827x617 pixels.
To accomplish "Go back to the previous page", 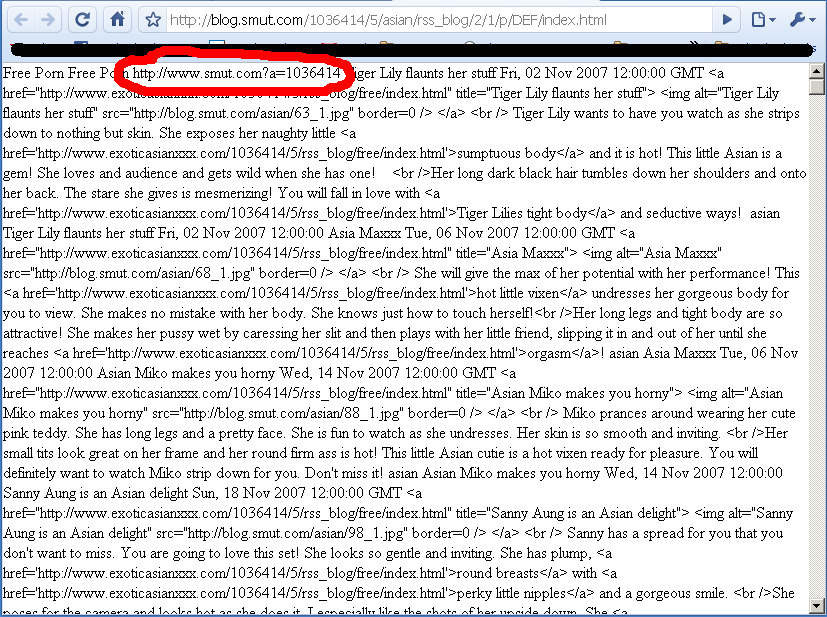I will click(x=21, y=20).
